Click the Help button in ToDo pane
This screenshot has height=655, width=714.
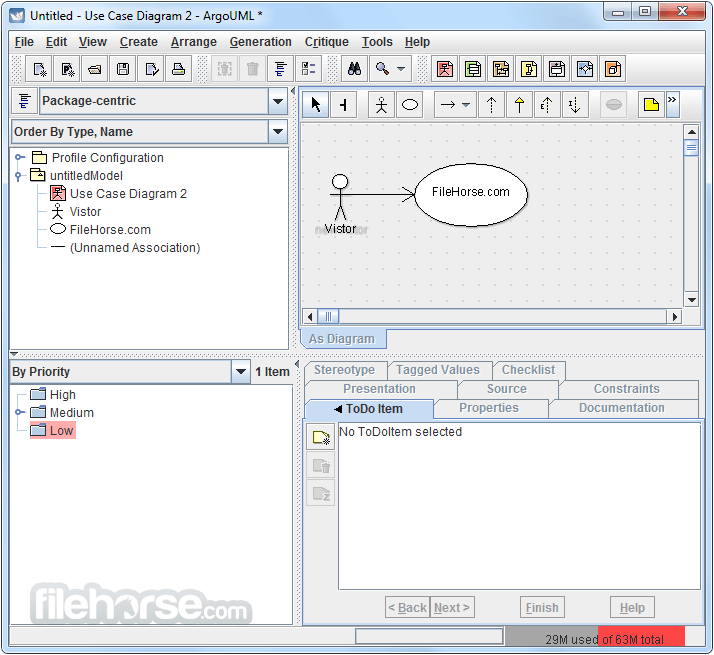tap(632, 608)
